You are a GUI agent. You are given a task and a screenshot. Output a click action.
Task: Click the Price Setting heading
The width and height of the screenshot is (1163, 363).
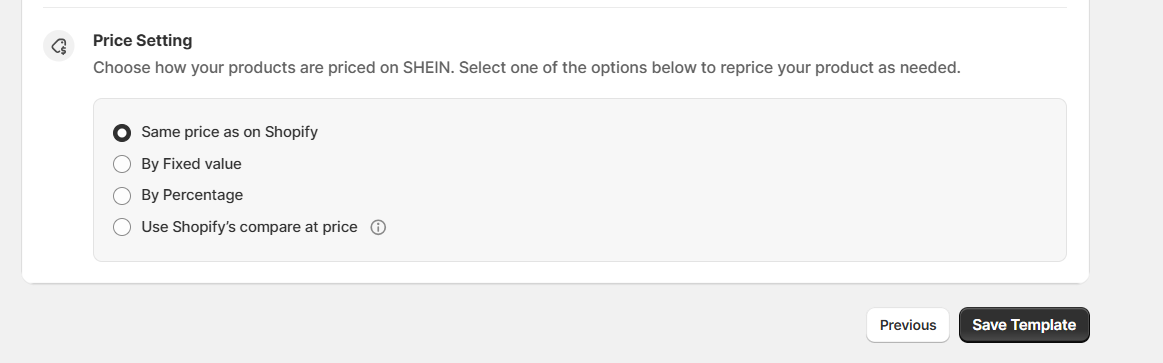(142, 41)
